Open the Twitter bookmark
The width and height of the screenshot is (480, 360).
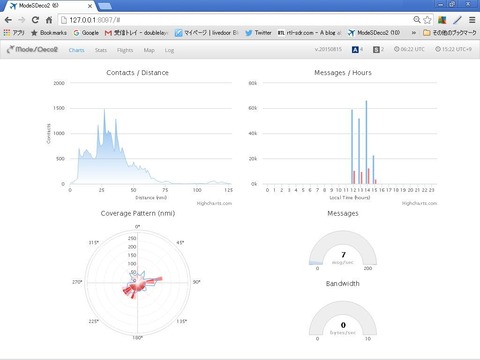258,33
